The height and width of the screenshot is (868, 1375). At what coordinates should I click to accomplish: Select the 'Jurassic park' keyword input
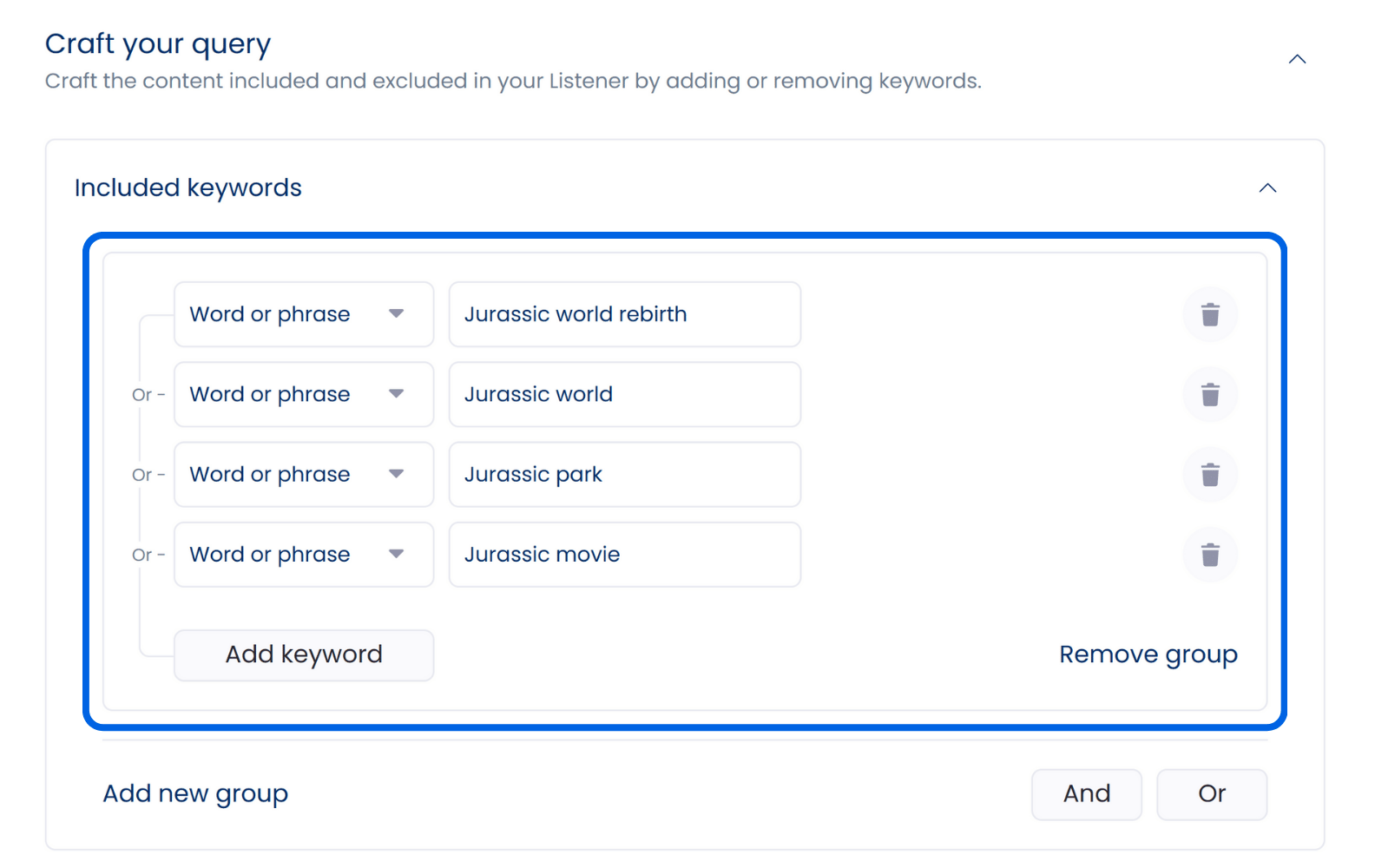pos(624,475)
